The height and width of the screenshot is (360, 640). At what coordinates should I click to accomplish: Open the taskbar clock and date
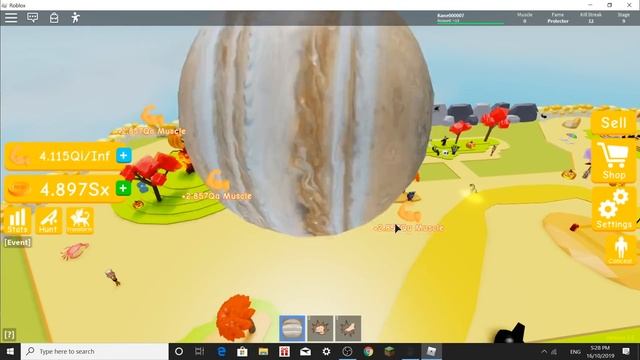(600, 351)
